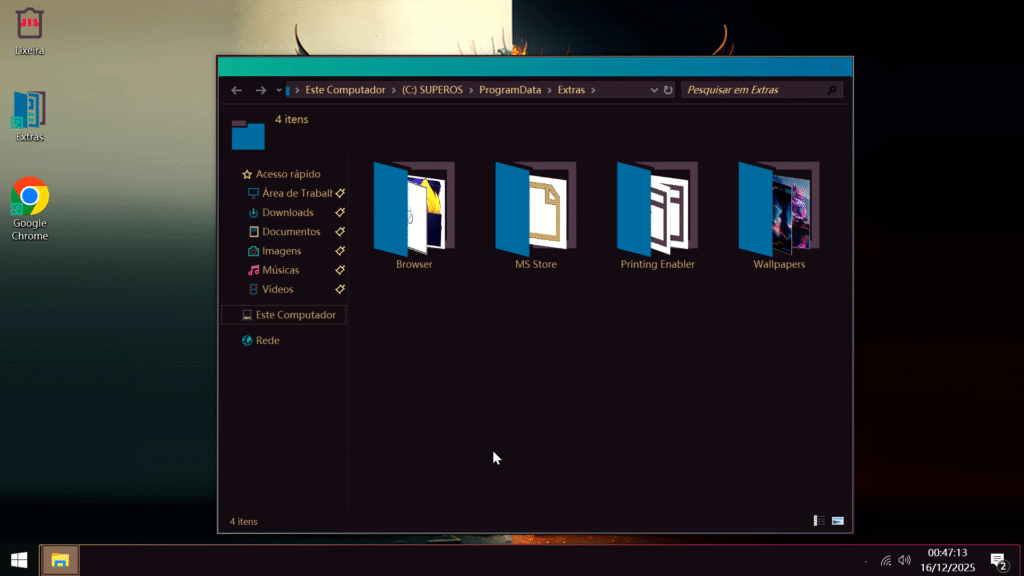Go to Documentos in quick access
Viewport: 1024px width, 576px height.
pos(291,232)
